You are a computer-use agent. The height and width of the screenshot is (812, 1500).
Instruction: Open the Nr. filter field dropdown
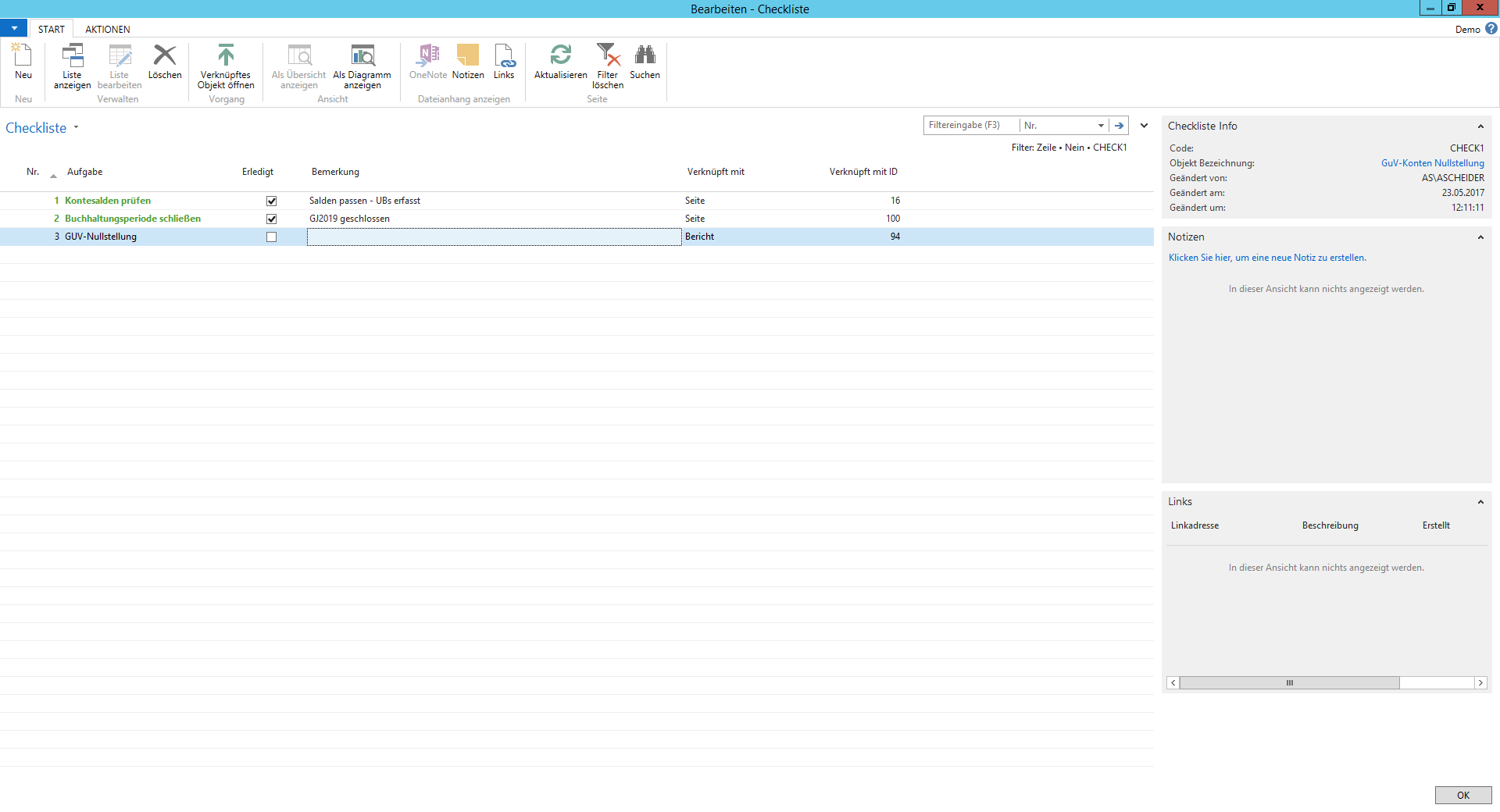click(x=1101, y=126)
